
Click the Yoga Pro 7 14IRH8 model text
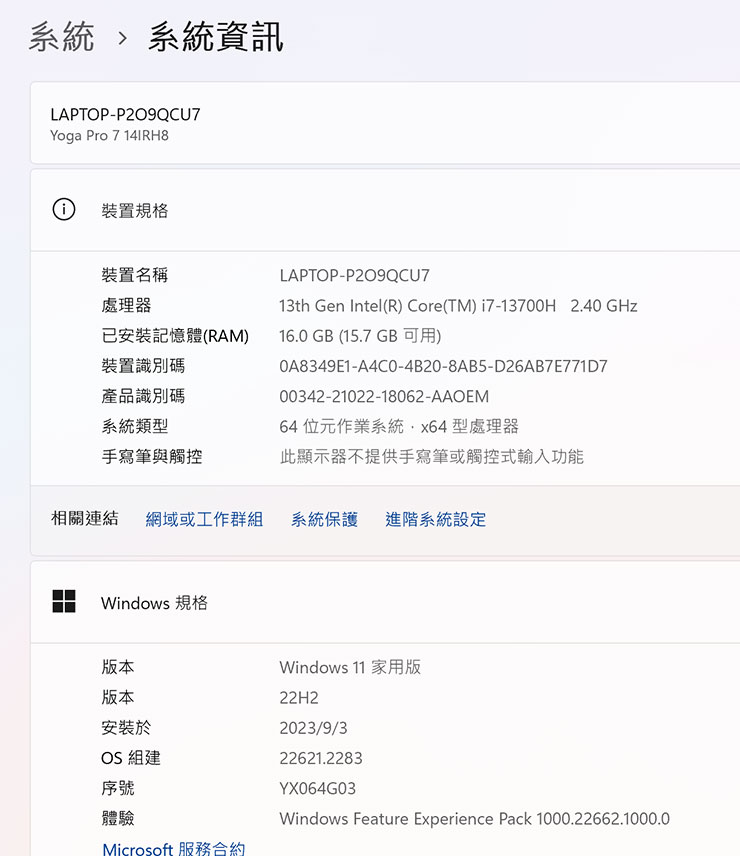109,135
